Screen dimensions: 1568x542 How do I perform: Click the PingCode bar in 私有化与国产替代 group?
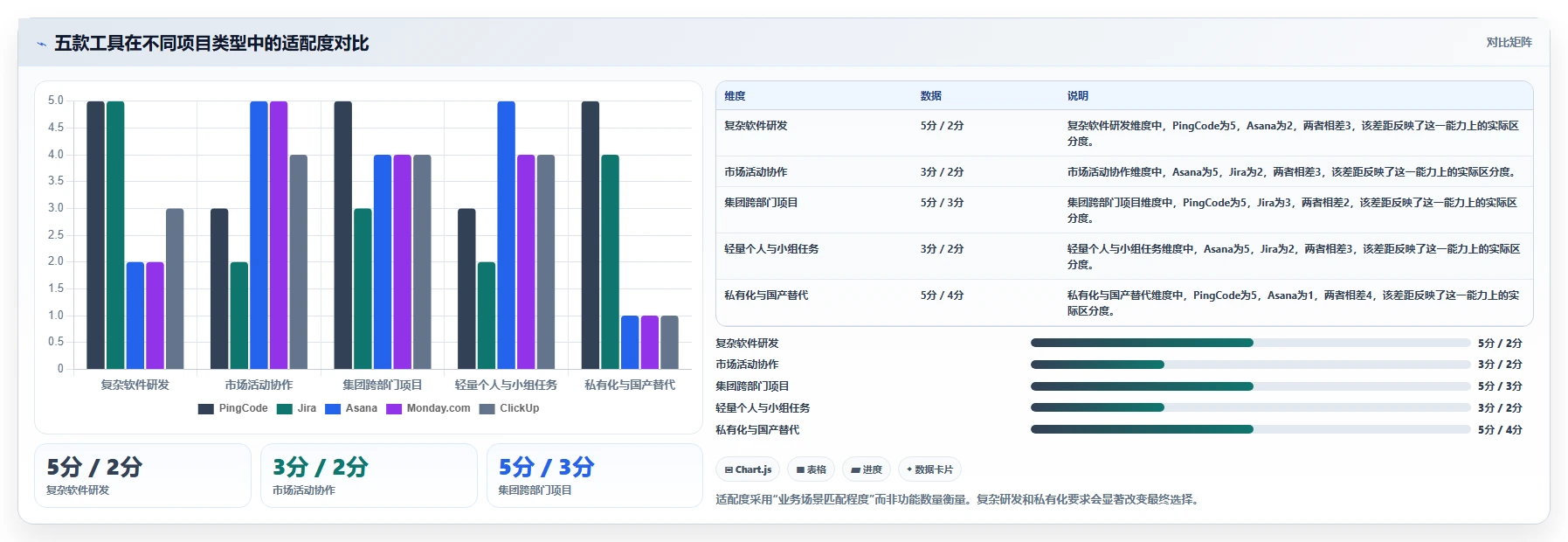pos(591,235)
